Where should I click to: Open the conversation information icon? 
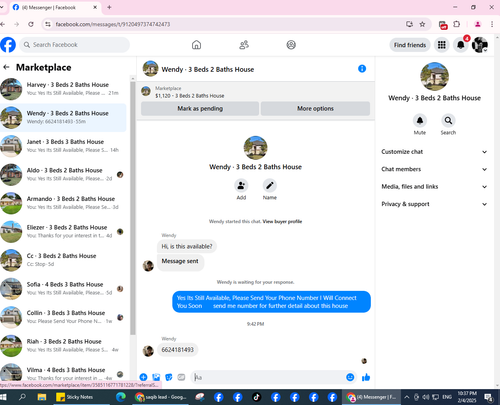click(362, 69)
